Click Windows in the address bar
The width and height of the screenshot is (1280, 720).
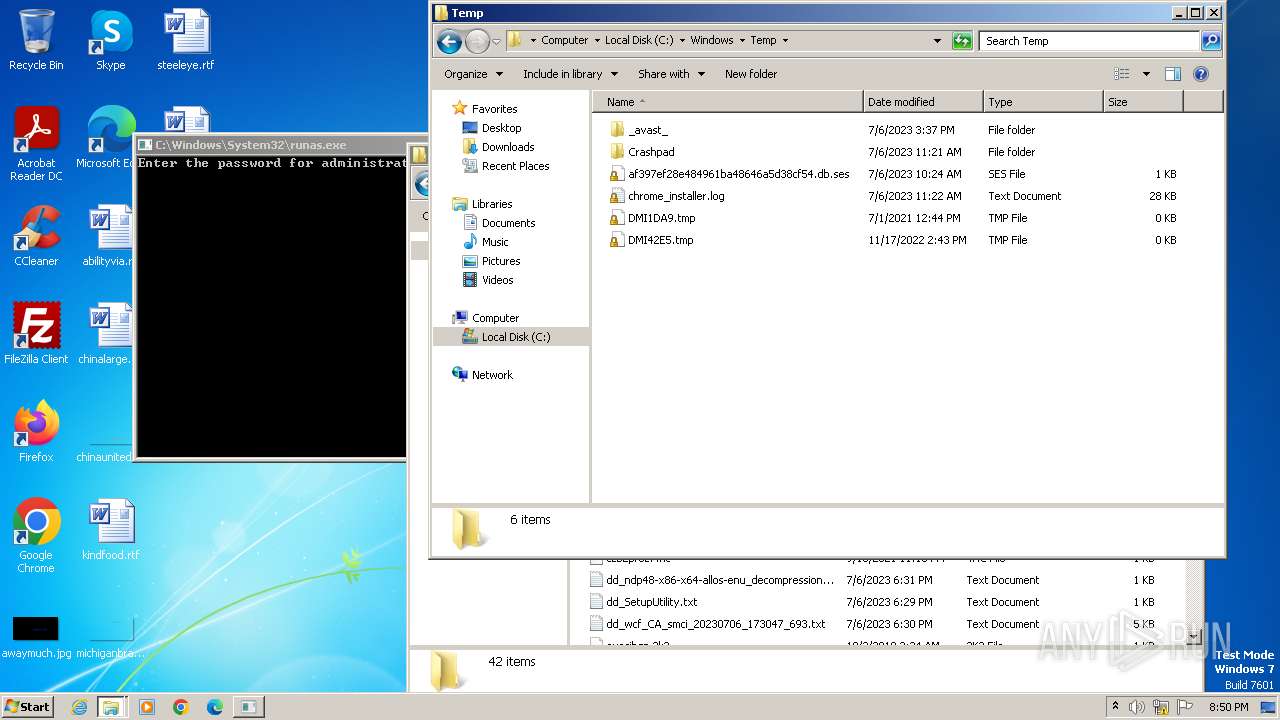(712, 41)
